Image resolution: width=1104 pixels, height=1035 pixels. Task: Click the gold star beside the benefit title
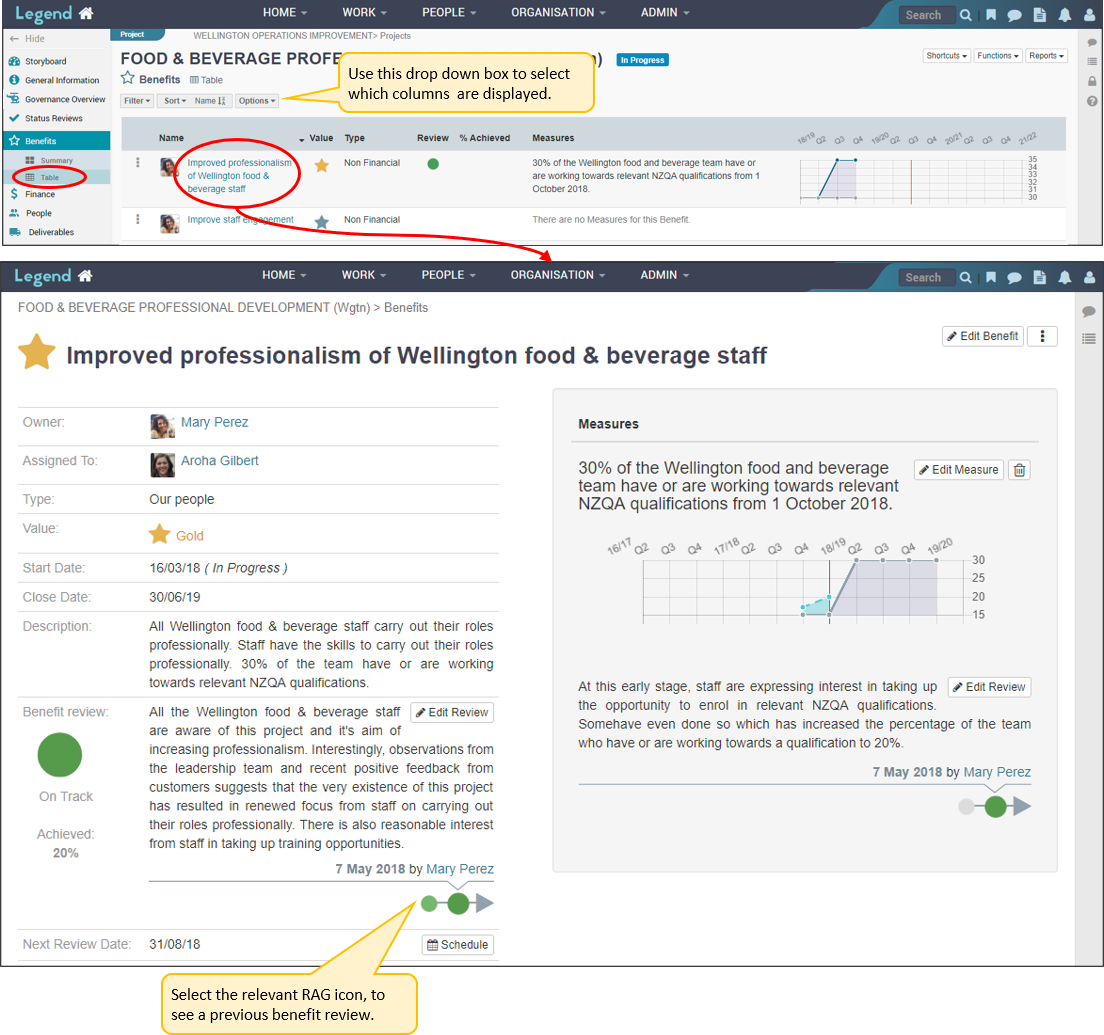37,352
